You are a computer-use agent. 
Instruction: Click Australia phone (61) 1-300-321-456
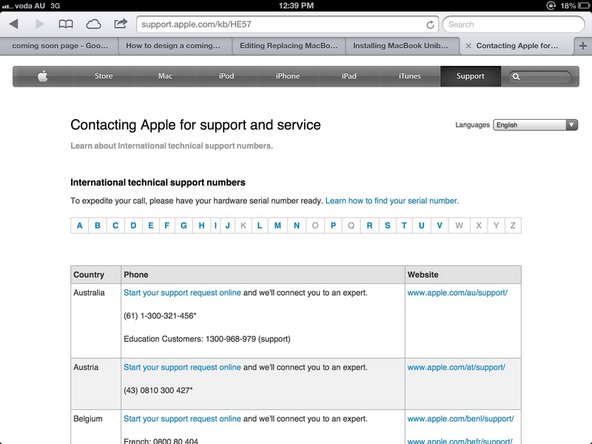coord(160,316)
